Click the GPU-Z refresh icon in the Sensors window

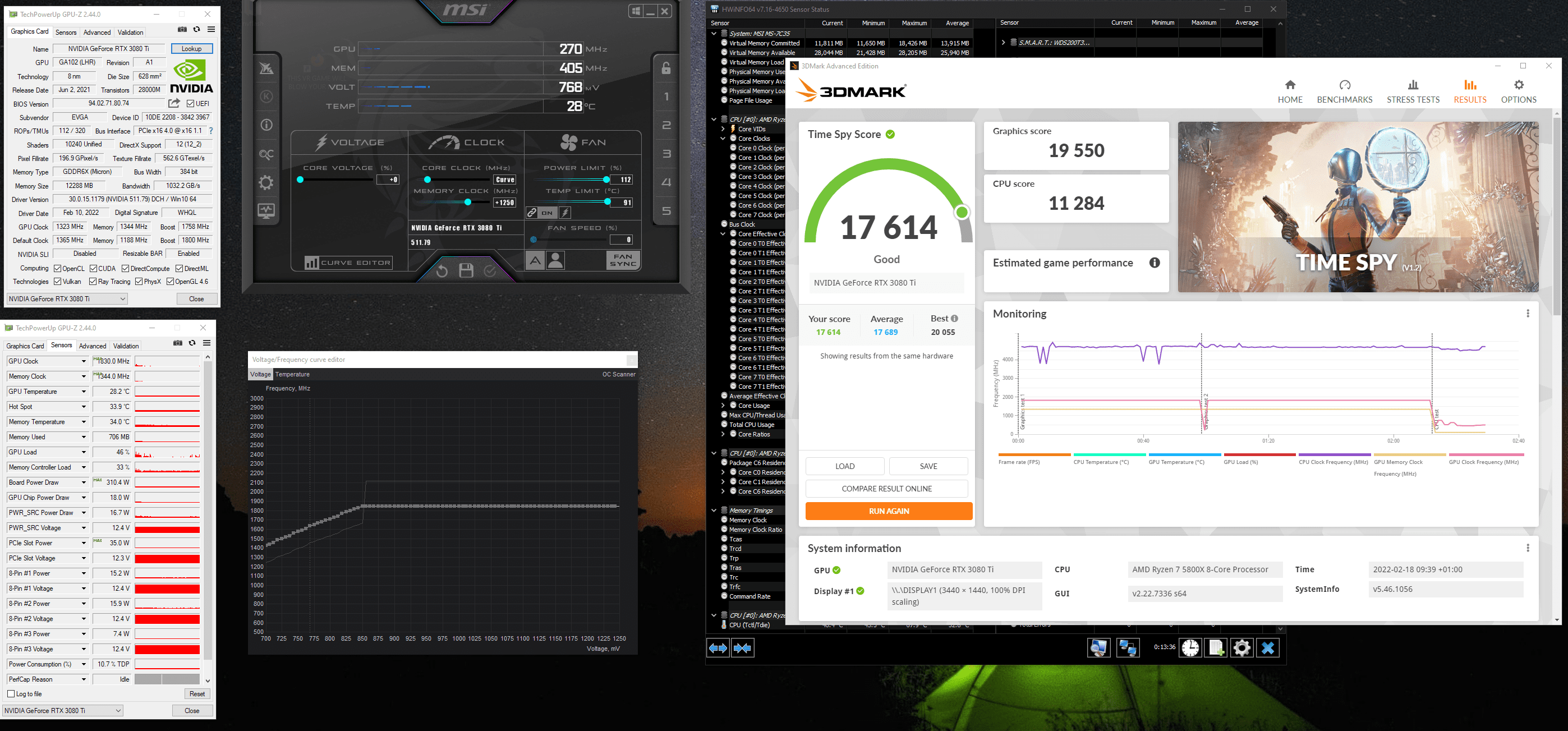point(192,343)
